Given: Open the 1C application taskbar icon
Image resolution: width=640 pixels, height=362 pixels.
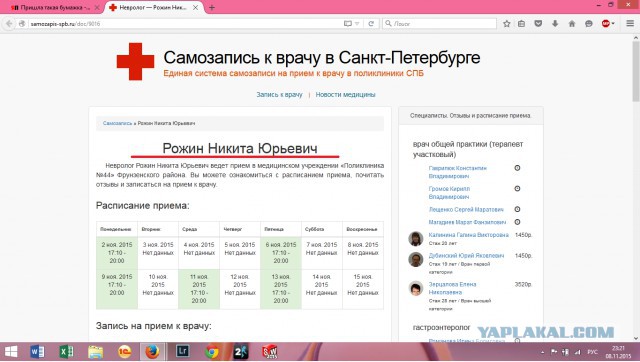Looking at the screenshot, I should [x=124, y=352].
